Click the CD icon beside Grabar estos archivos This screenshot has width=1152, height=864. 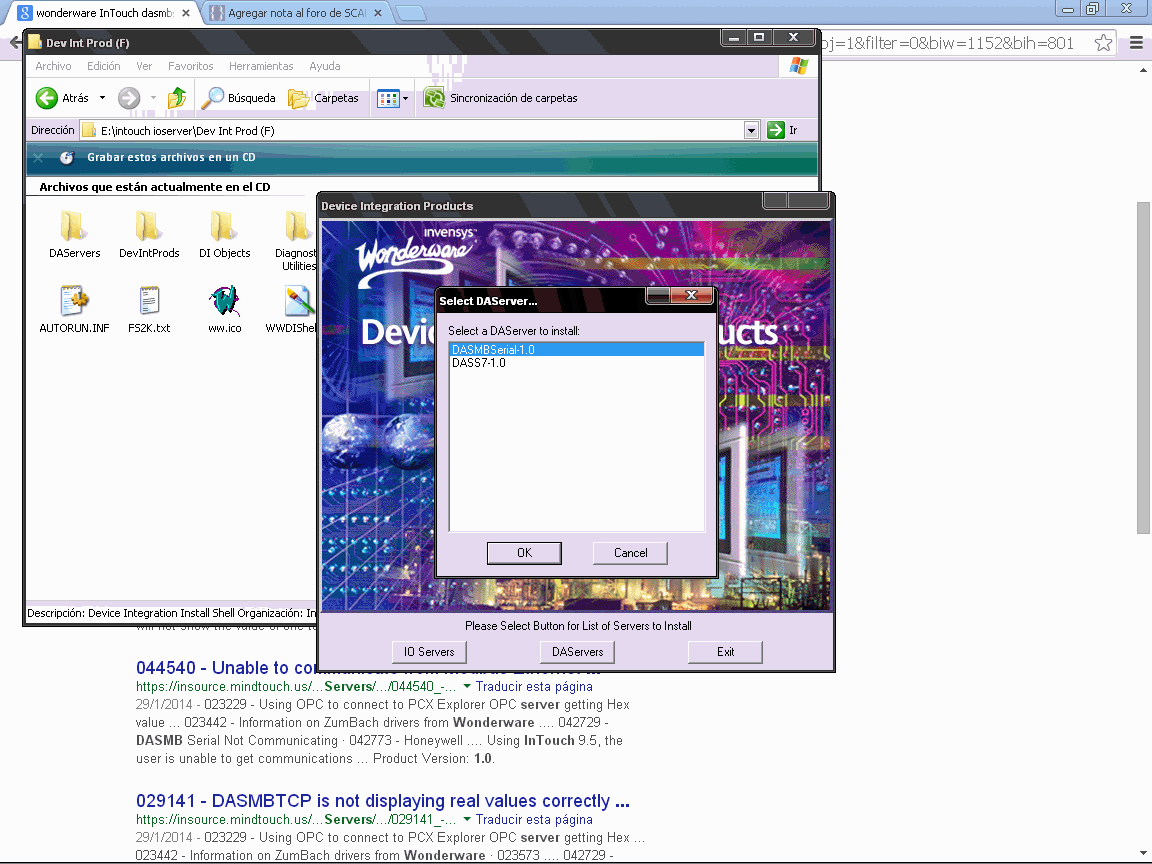coord(67,157)
